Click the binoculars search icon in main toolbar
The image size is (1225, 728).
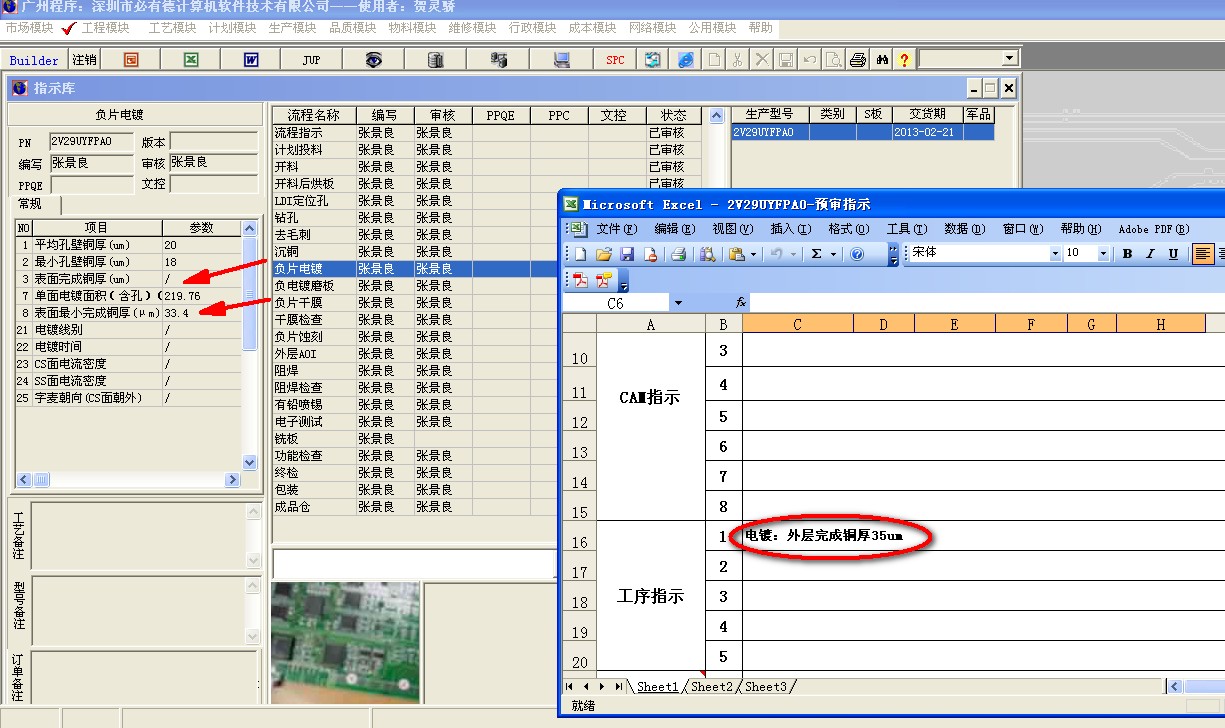883,60
